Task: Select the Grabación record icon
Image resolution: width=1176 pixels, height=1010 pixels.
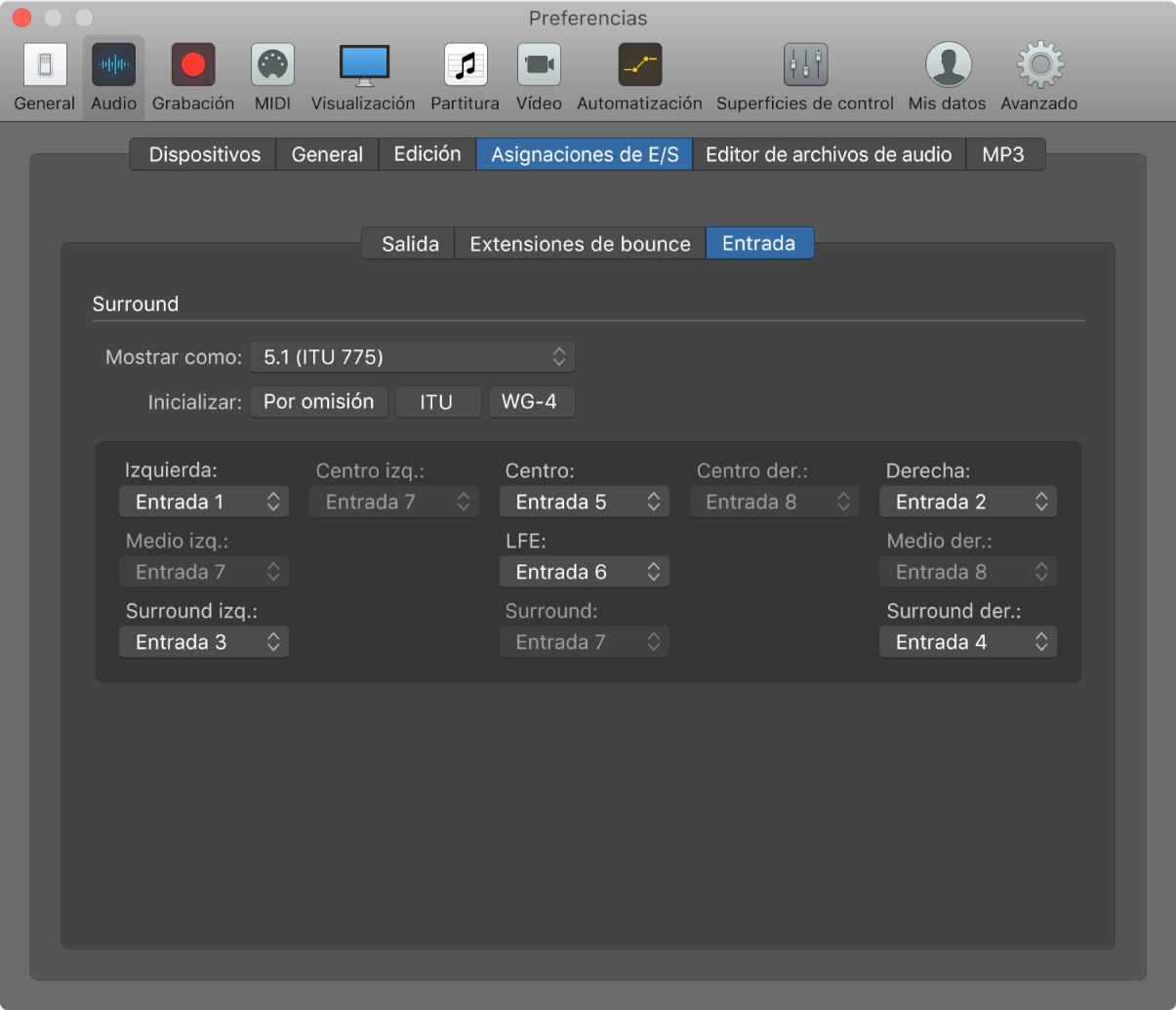Action: pyautogui.click(x=193, y=65)
